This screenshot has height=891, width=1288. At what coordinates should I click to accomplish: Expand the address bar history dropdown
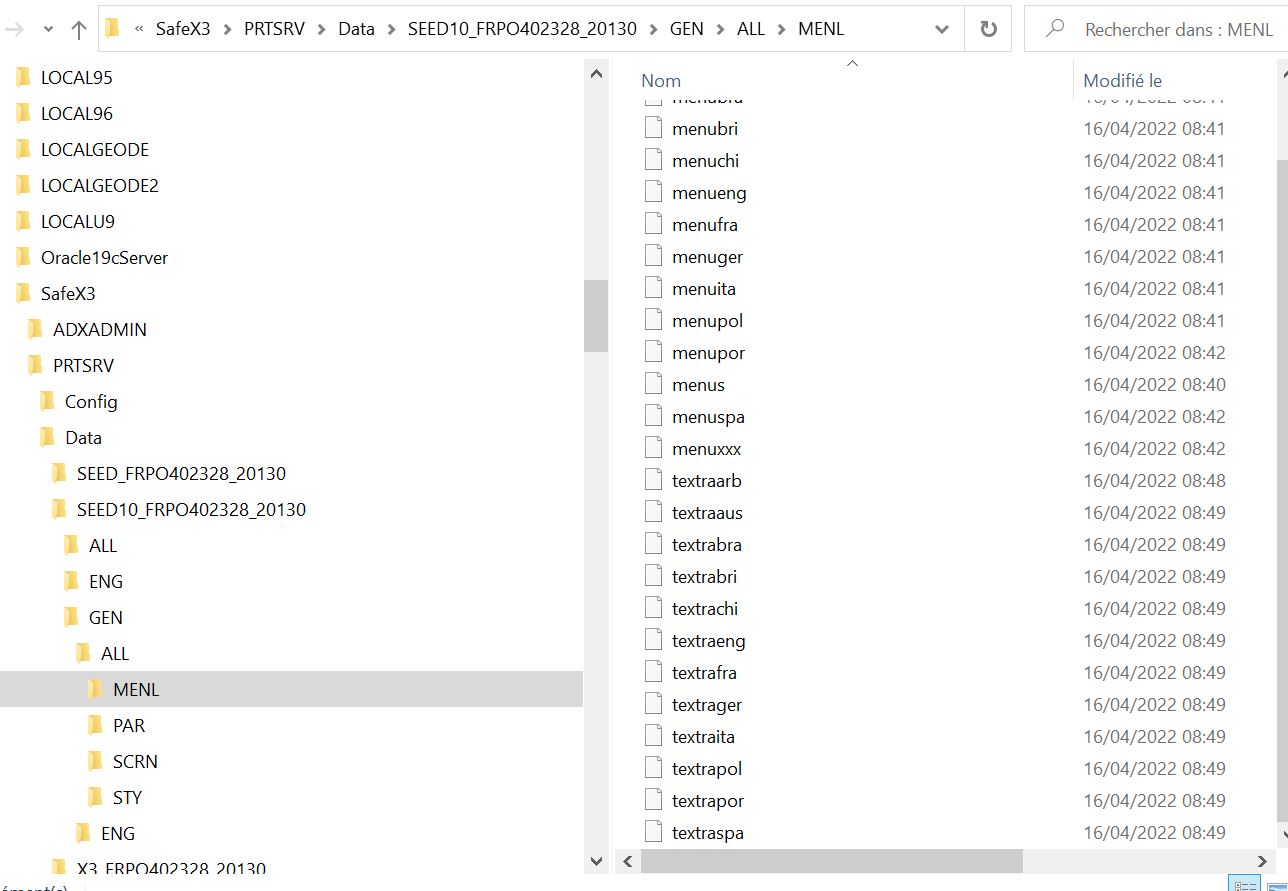click(941, 29)
